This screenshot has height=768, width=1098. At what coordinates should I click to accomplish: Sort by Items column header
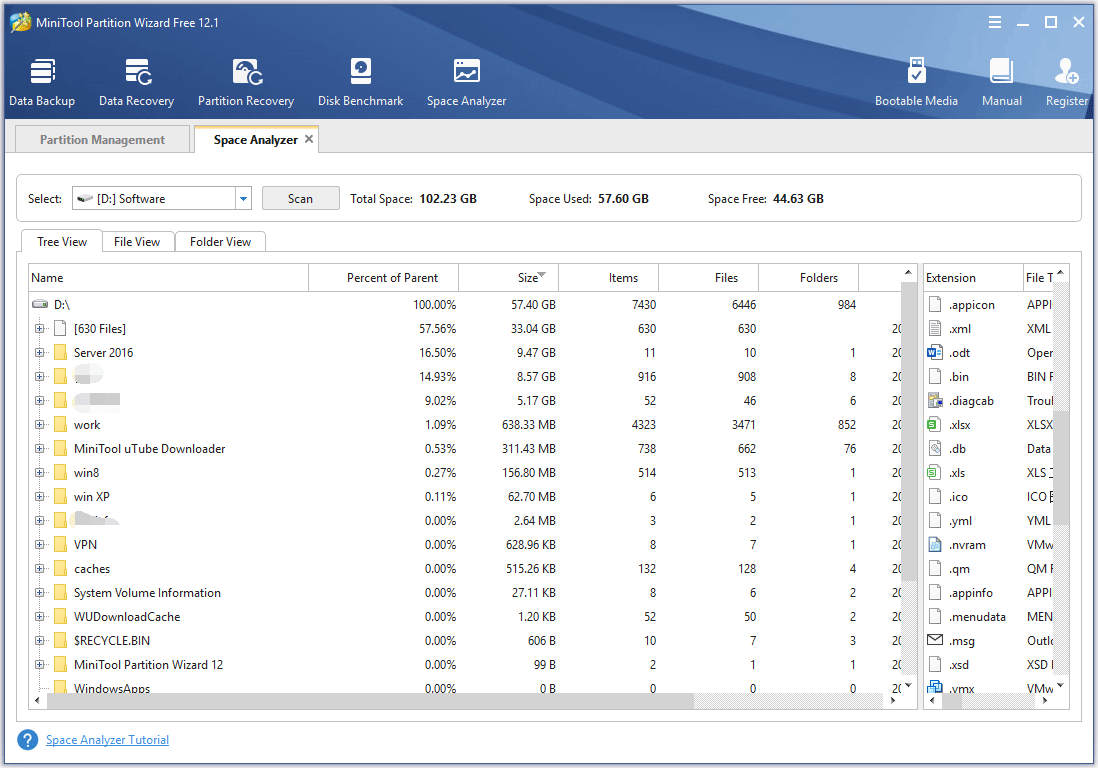(x=609, y=277)
